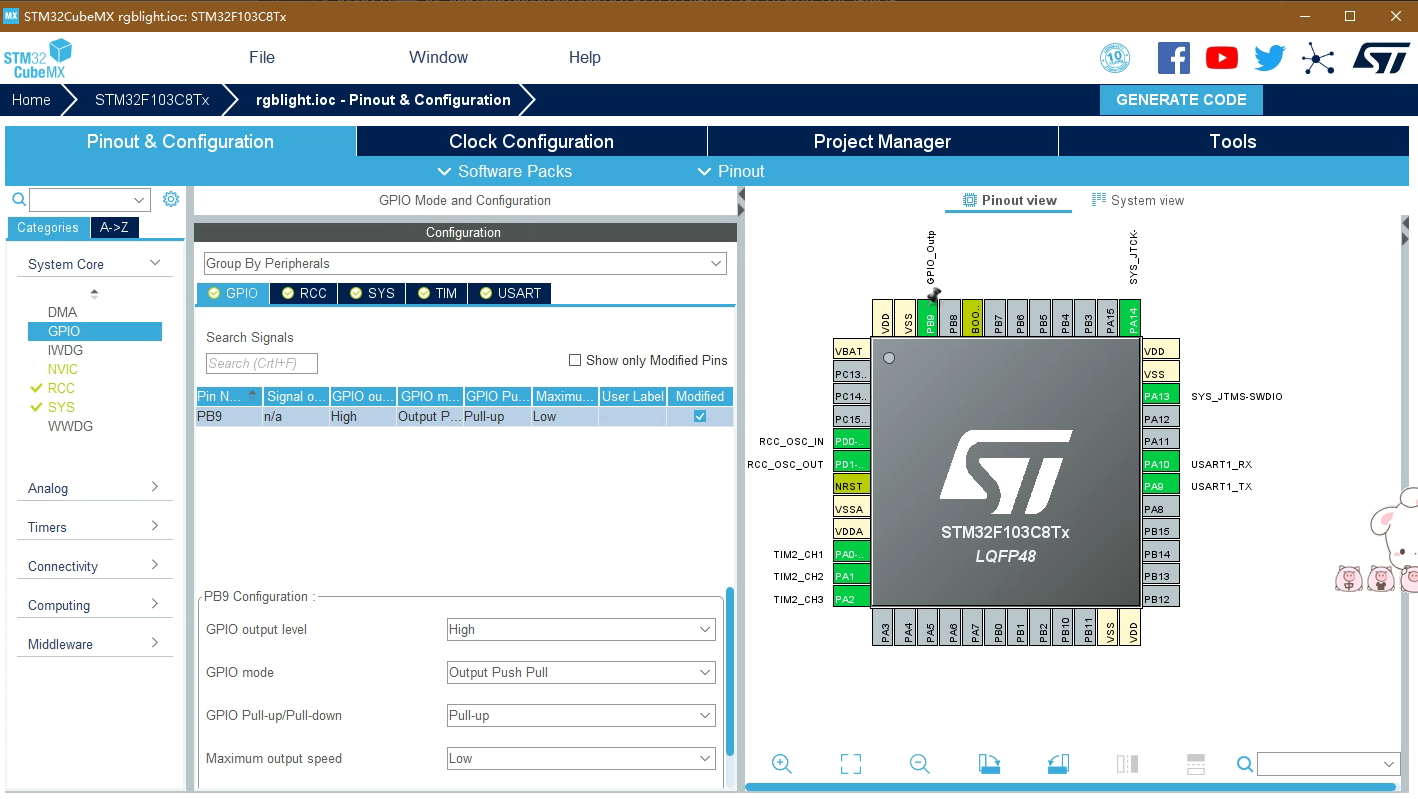The image size is (1418, 799).
Task: Click the ST logo
Action: tap(1381, 57)
